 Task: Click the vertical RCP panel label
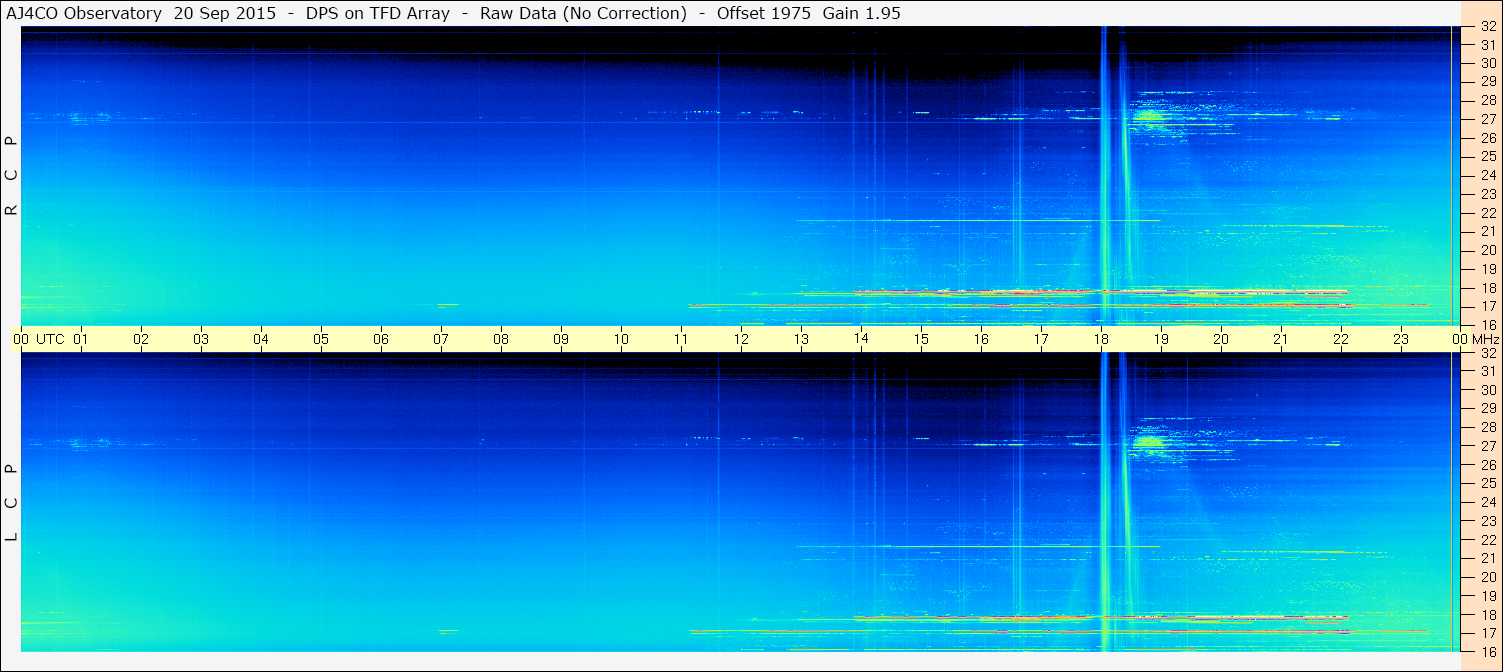pyautogui.click(x=11, y=176)
